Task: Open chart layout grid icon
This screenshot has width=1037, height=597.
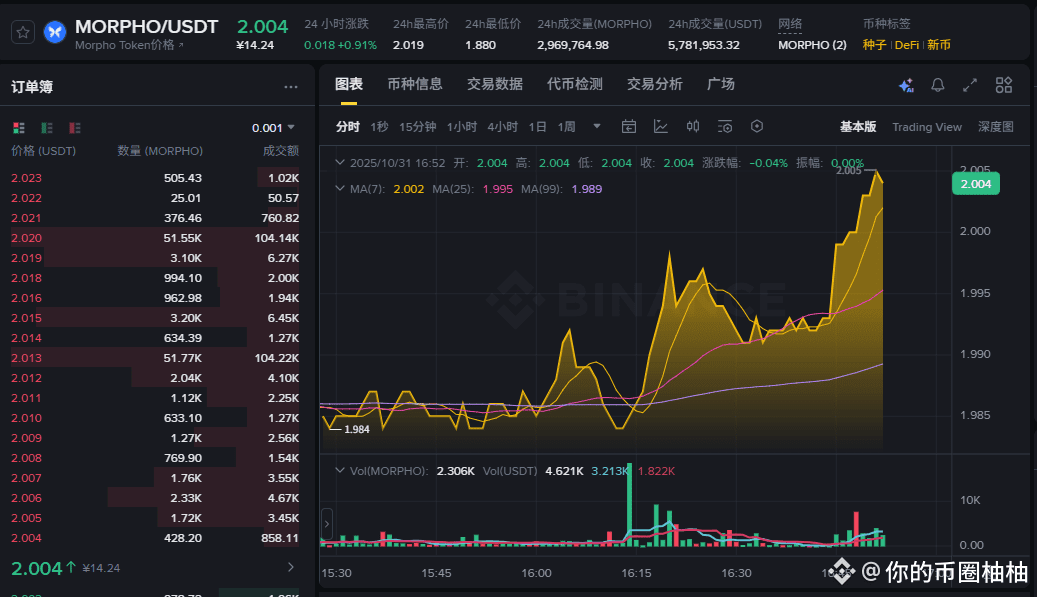Action: pos(1004,85)
